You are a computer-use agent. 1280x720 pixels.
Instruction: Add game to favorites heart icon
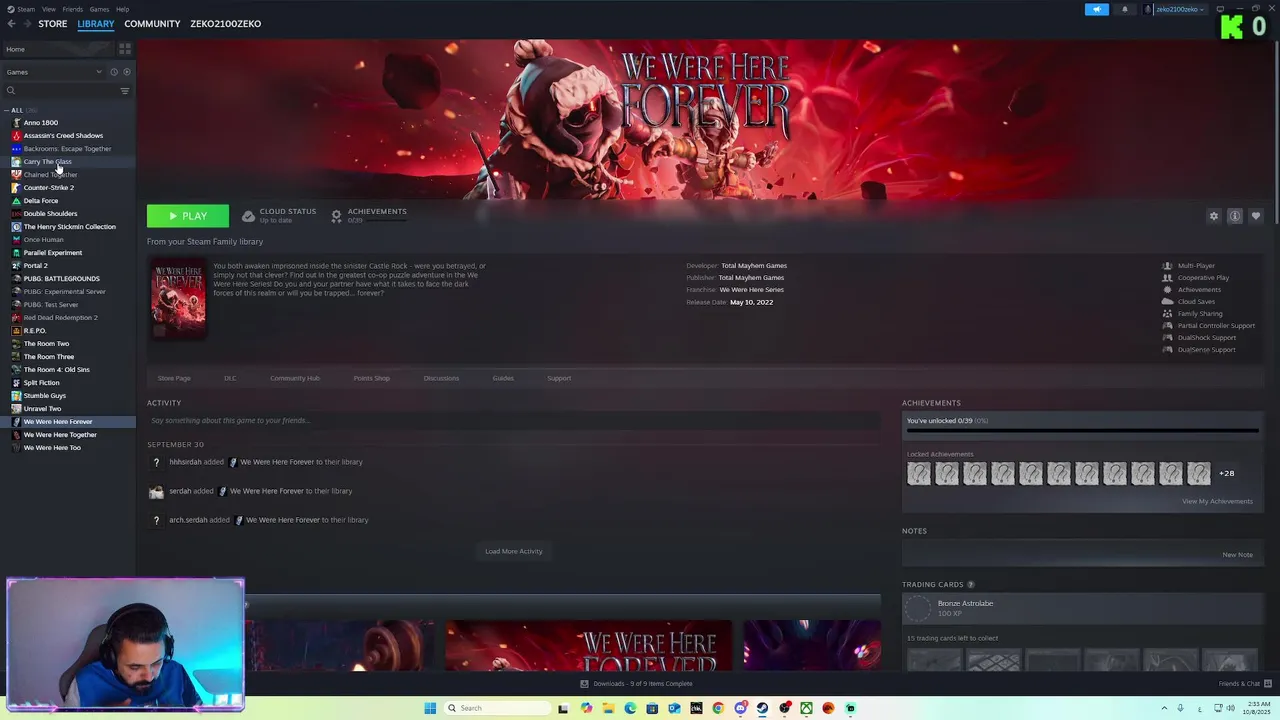1256,216
